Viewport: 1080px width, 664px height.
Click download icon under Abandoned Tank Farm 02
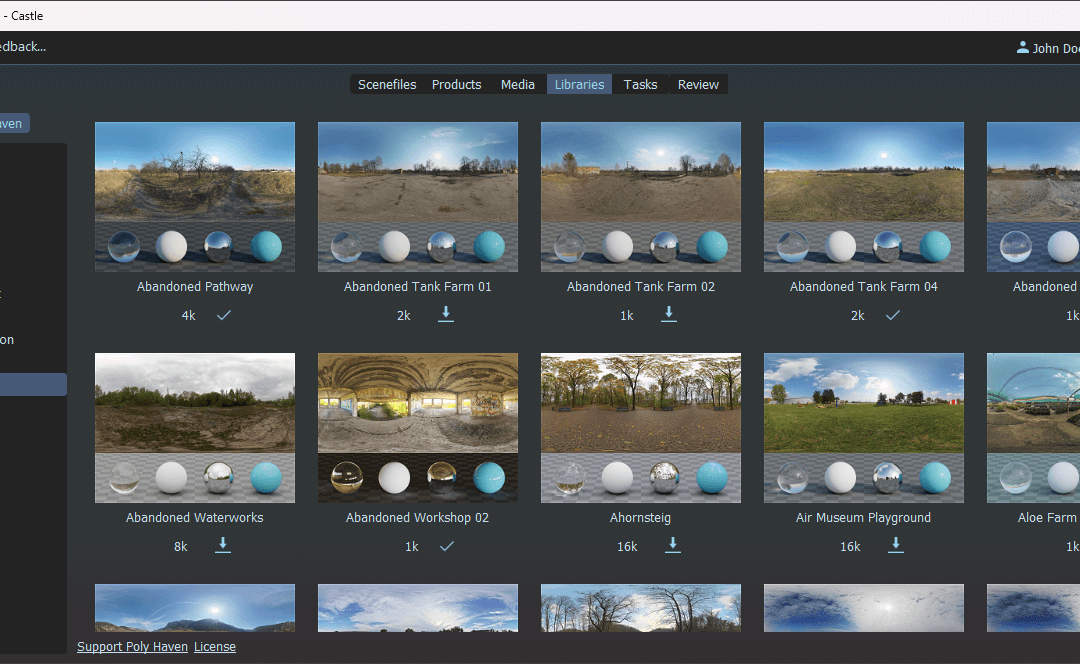click(x=669, y=314)
